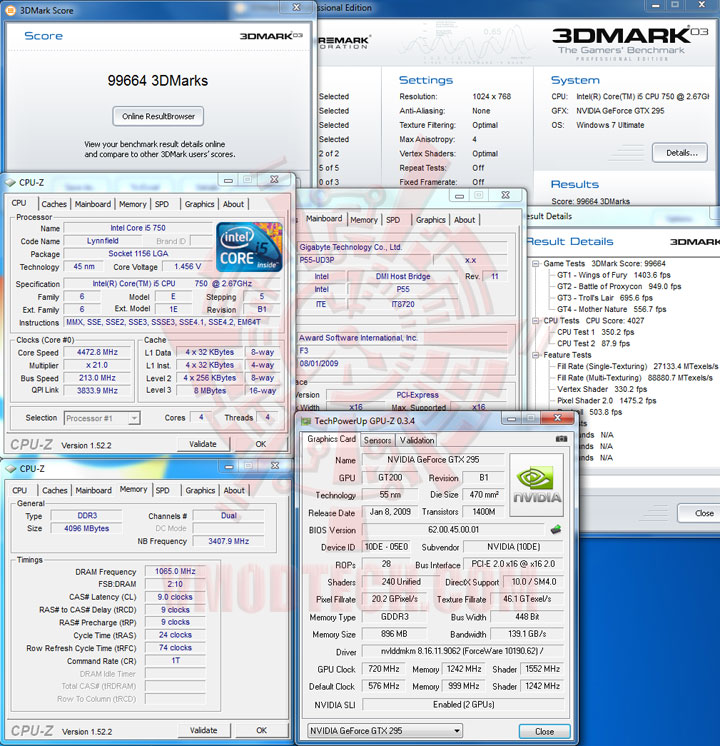Screen dimensions: 720x746
Task: Open SPD tab in Memory CPU-Z window
Action: click(162, 491)
